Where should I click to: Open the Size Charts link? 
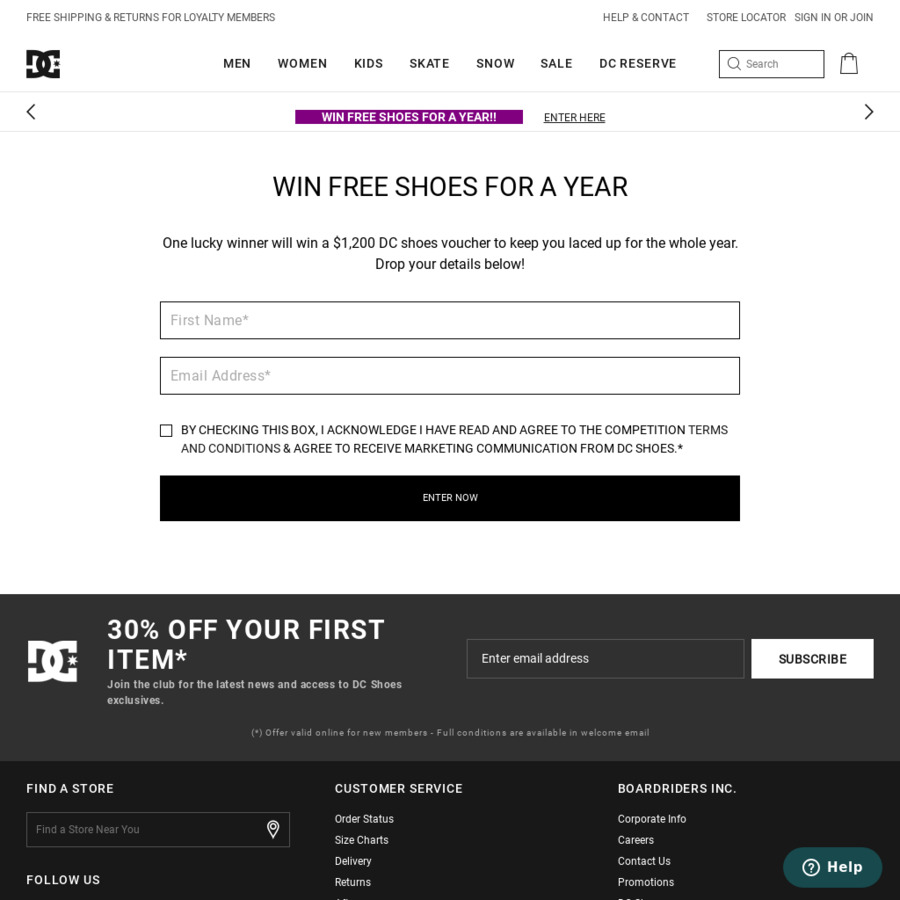[361, 840]
